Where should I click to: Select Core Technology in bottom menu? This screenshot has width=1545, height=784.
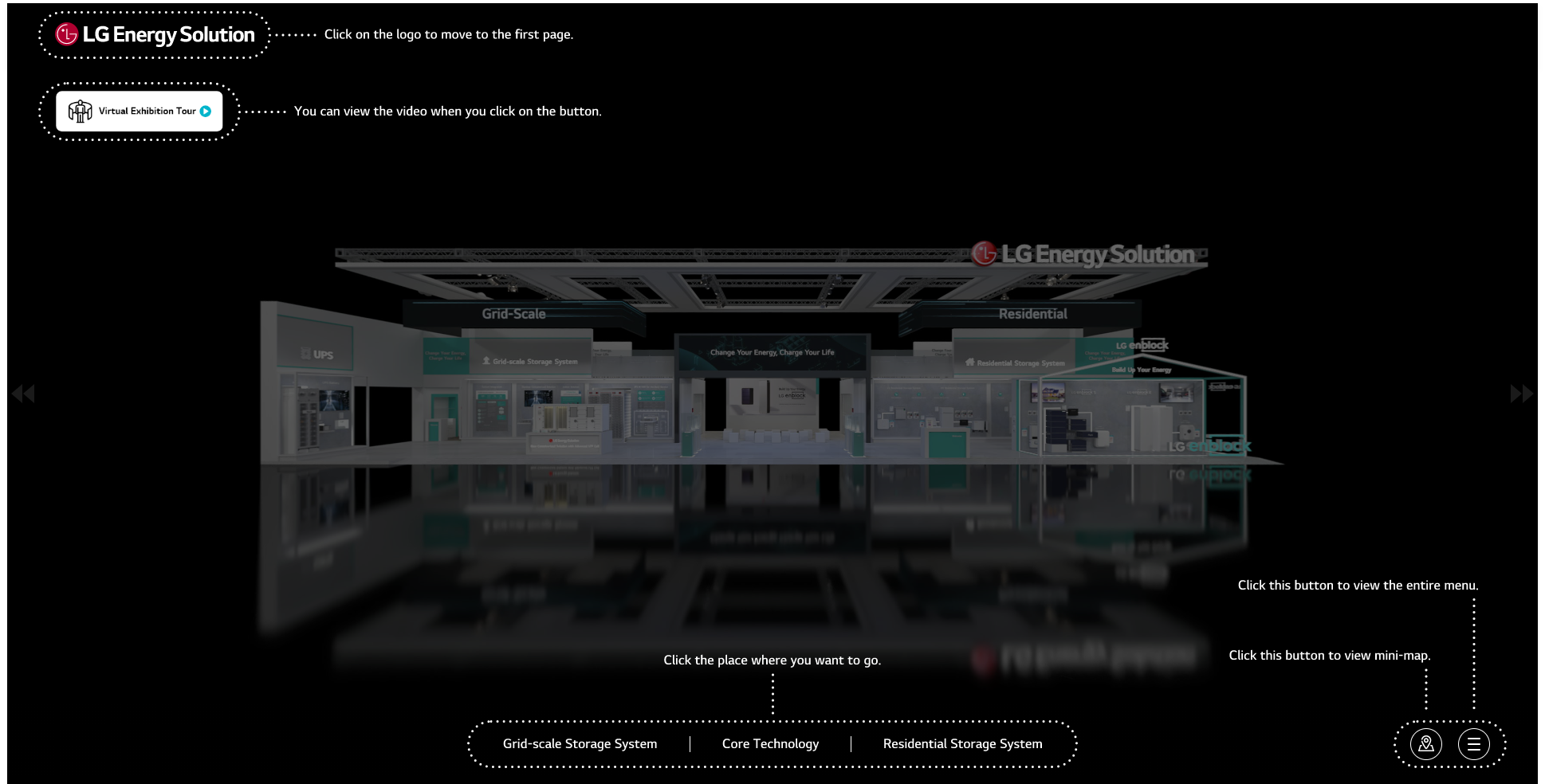click(x=769, y=743)
